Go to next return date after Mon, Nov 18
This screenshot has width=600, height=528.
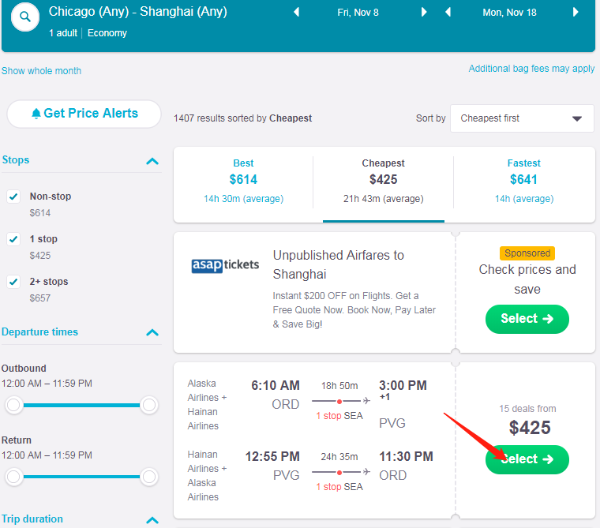576,12
